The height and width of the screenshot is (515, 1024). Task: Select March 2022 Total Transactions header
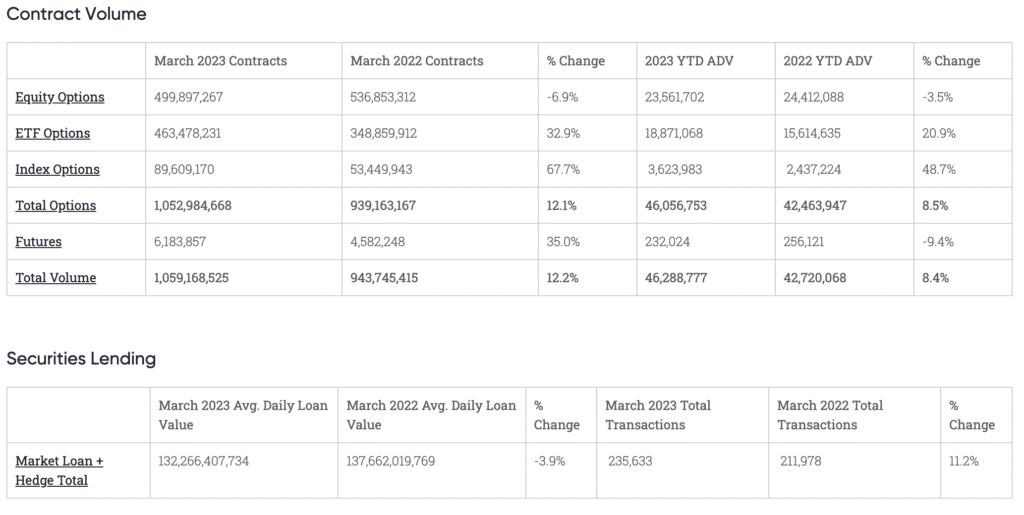coord(831,415)
